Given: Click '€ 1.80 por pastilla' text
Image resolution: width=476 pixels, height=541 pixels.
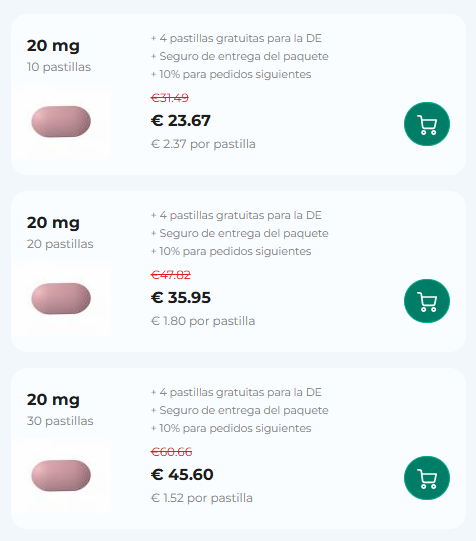Looking at the screenshot, I should pos(203,321).
